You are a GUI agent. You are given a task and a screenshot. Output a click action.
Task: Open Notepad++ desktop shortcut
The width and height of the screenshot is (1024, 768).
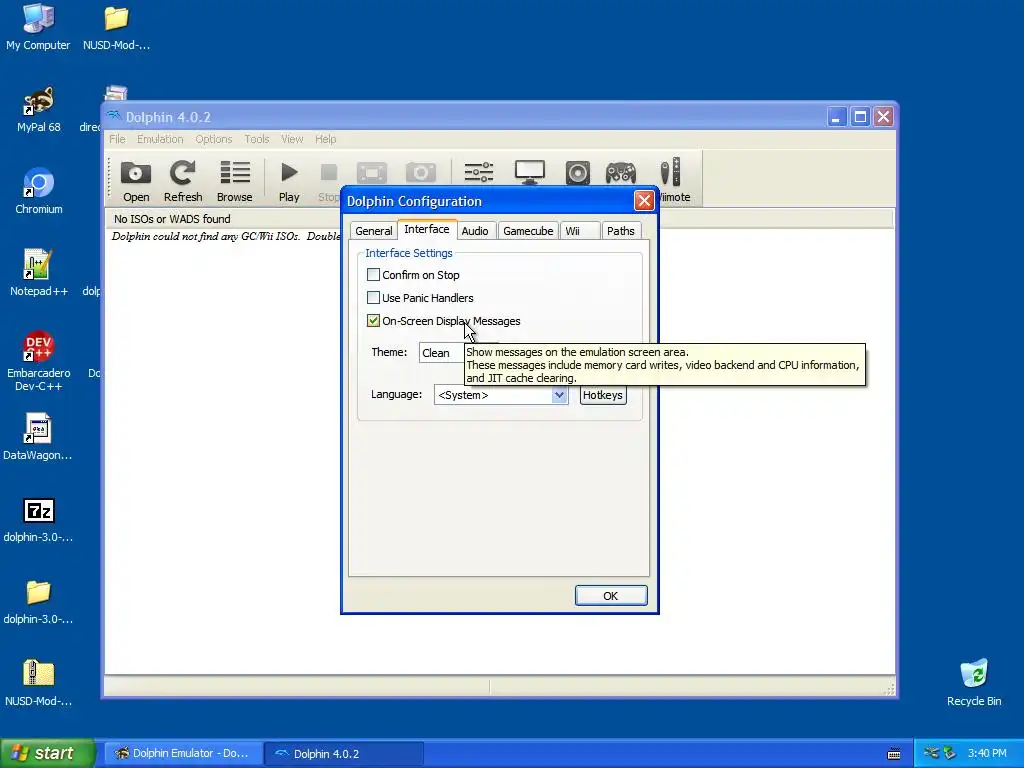[39, 273]
